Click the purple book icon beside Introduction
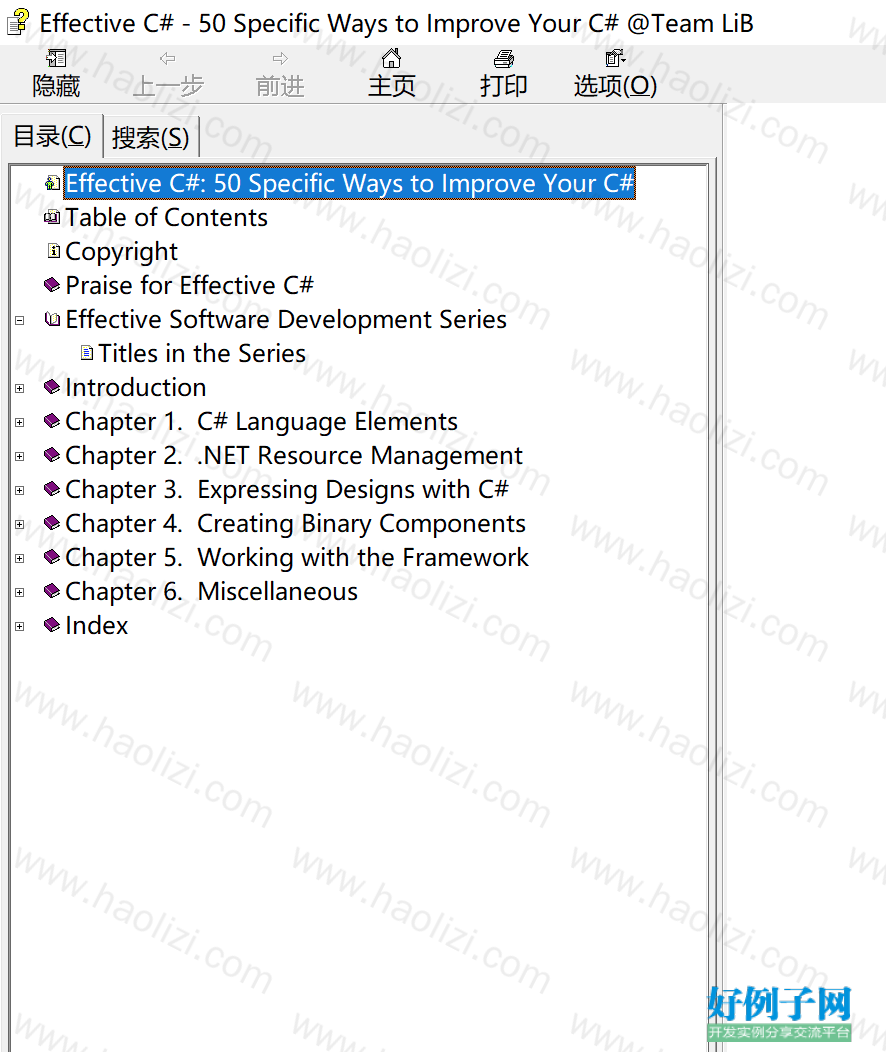 pyautogui.click(x=52, y=386)
